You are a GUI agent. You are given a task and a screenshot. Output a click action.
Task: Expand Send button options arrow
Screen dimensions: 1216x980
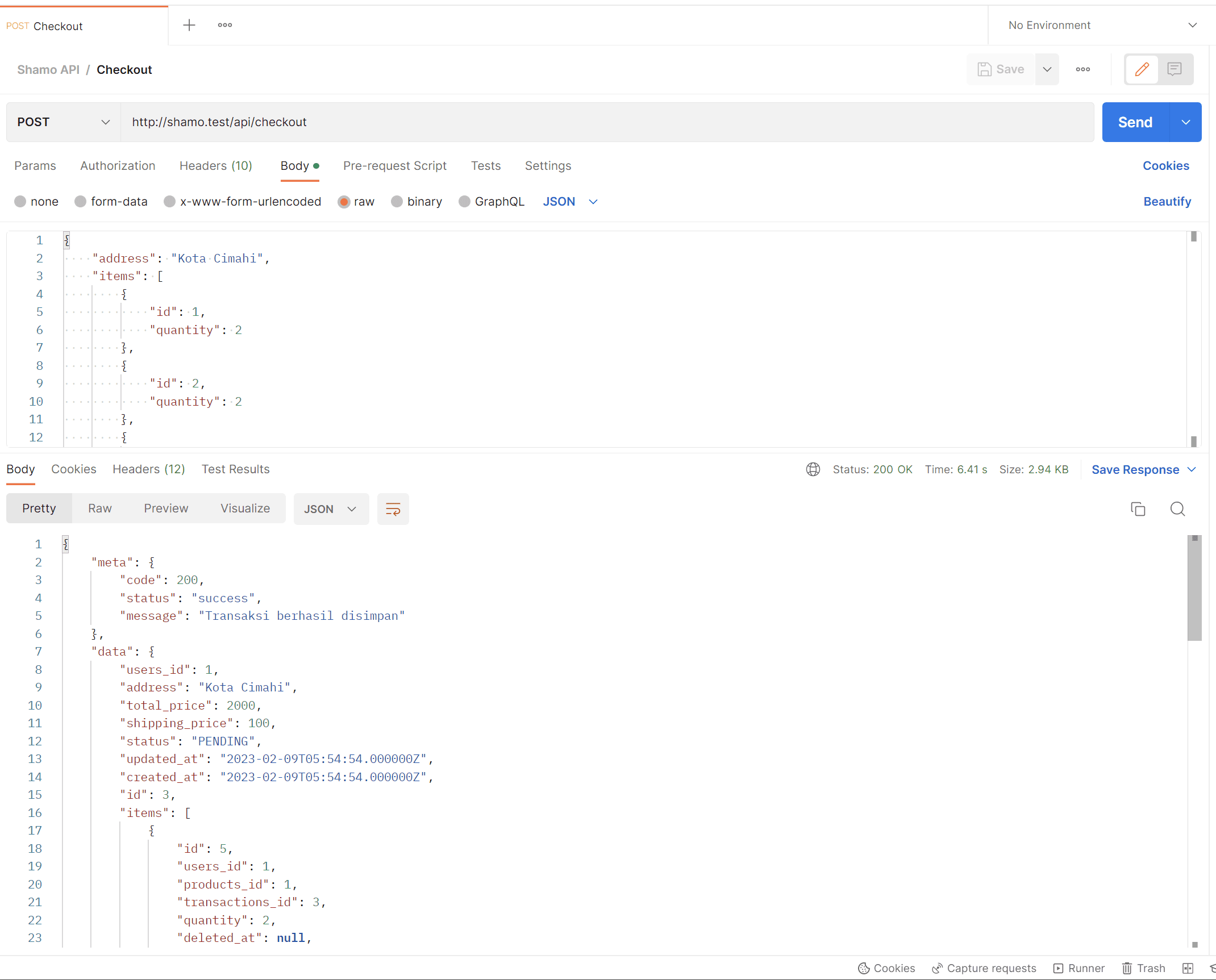point(1186,122)
